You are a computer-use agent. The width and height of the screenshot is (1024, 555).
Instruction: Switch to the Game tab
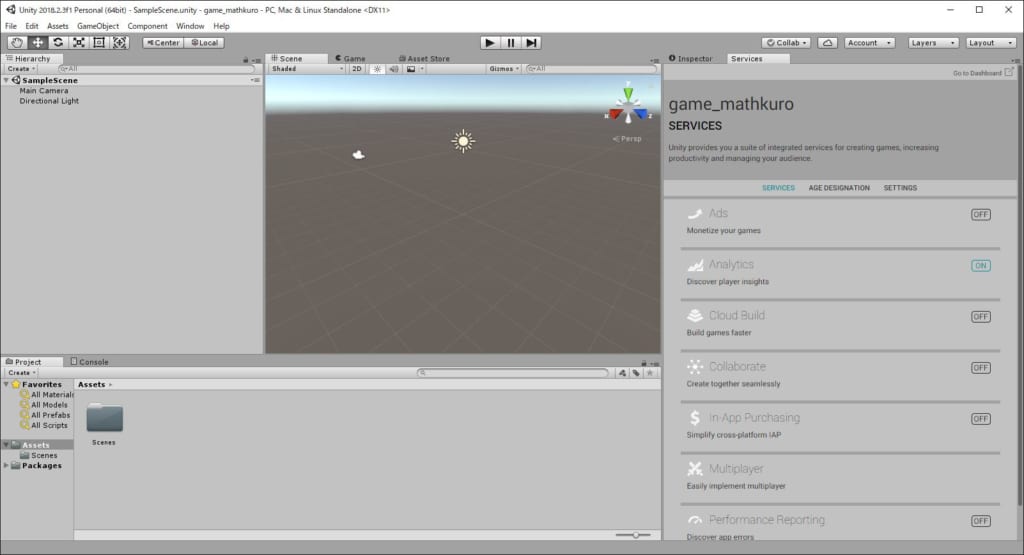click(x=350, y=58)
